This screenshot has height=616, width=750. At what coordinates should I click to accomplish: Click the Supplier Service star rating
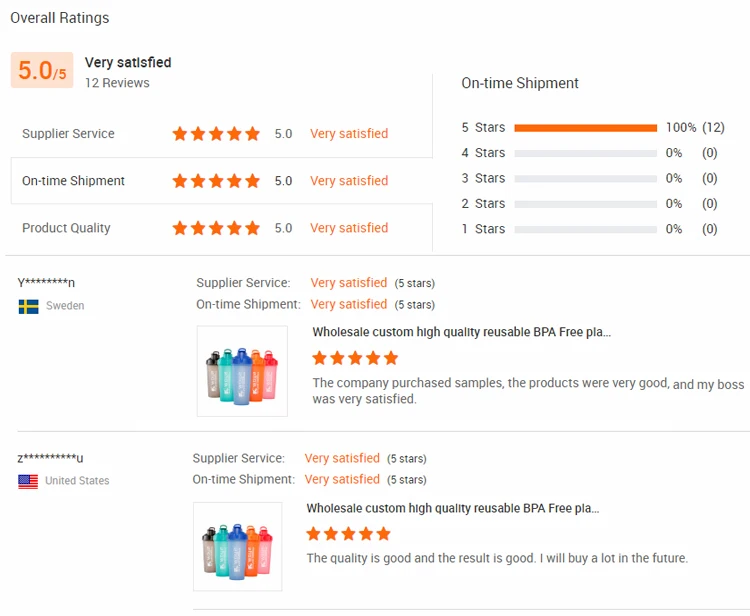pos(216,134)
